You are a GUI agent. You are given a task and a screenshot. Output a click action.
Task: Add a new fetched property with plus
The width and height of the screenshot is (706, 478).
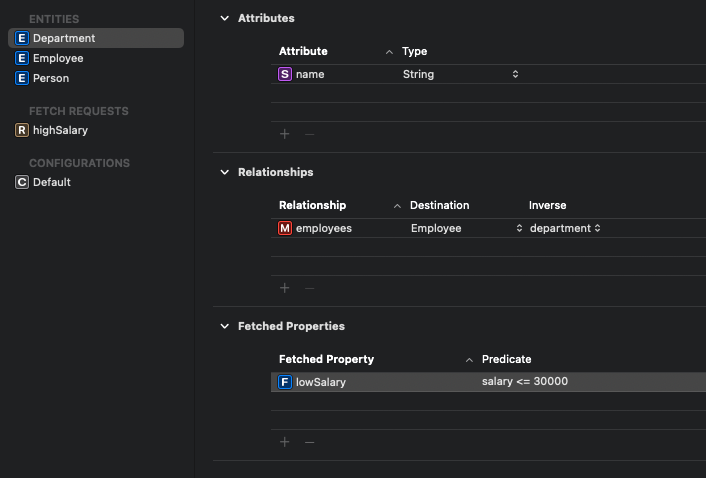(284, 442)
